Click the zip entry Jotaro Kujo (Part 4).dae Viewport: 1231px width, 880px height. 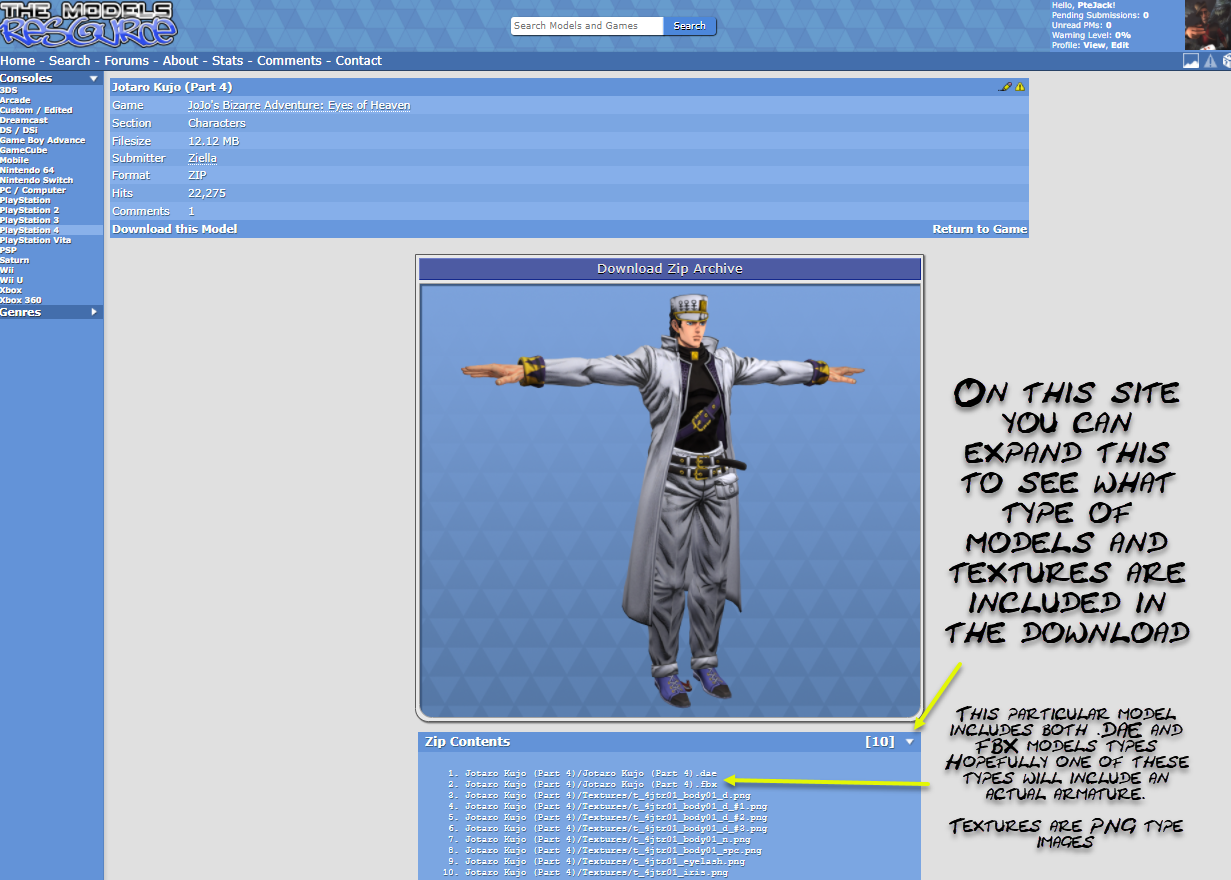tap(591, 773)
